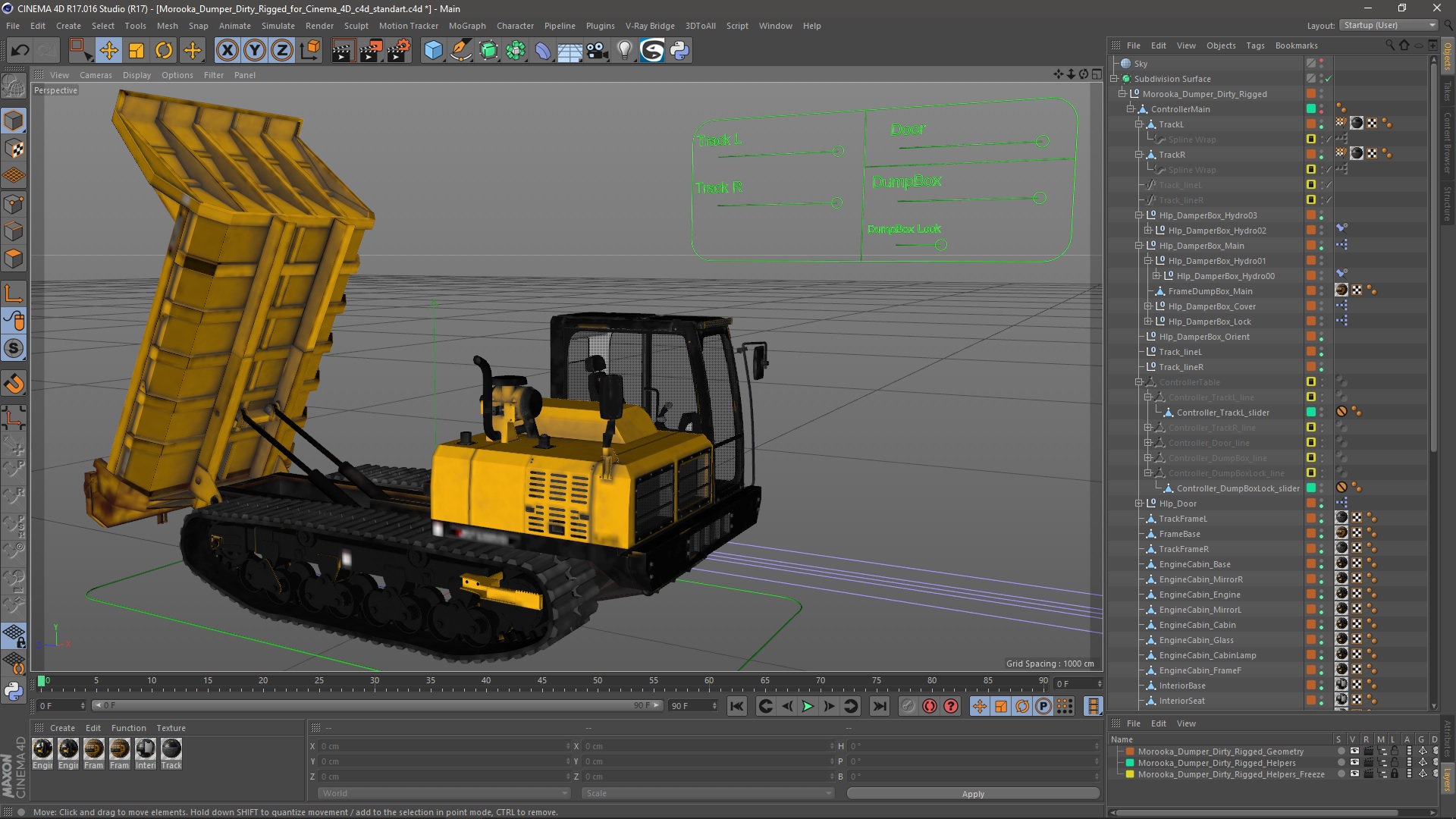
Task: Click the Play button in timeline
Action: pos(808,707)
